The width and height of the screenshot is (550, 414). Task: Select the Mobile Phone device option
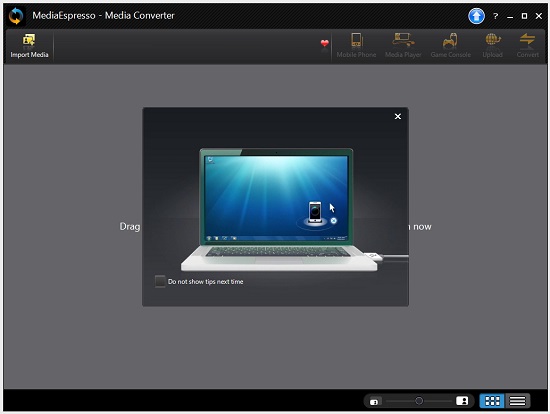click(356, 46)
